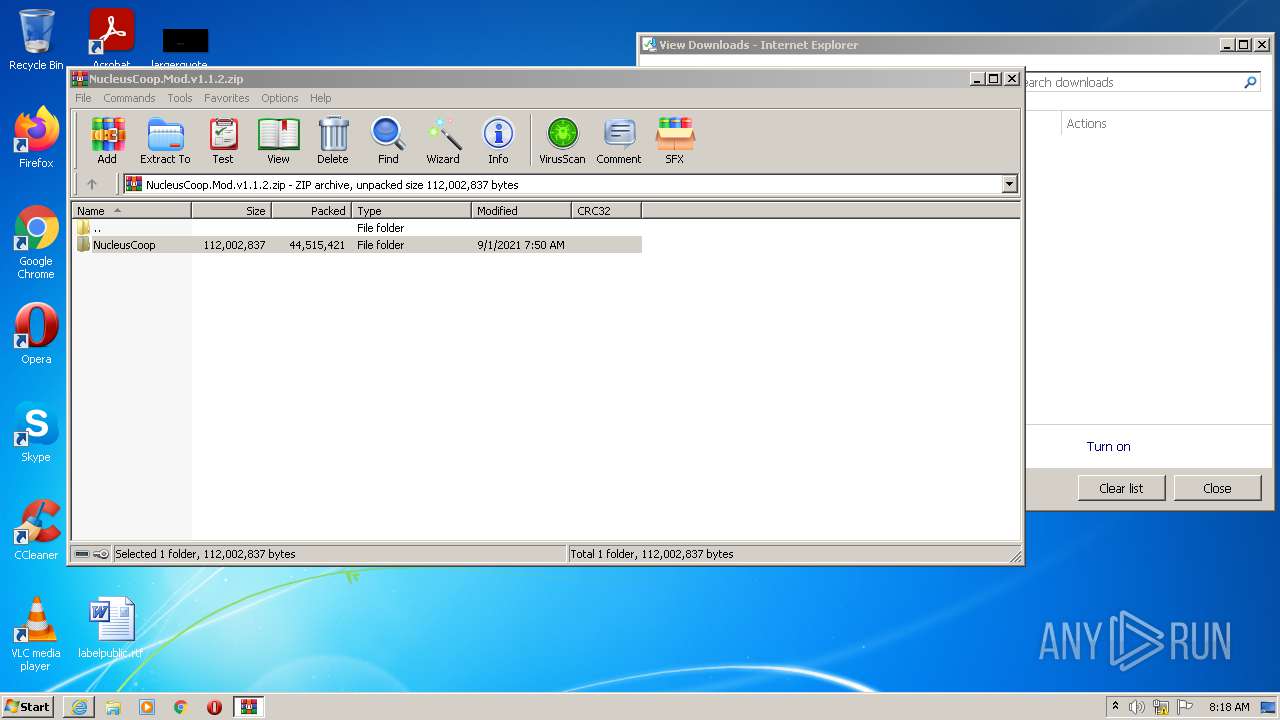Image resolution: width=1280 pixels, height=720 pixels.
Task: Click Opera icon in the taskbar
Action: 215,707
